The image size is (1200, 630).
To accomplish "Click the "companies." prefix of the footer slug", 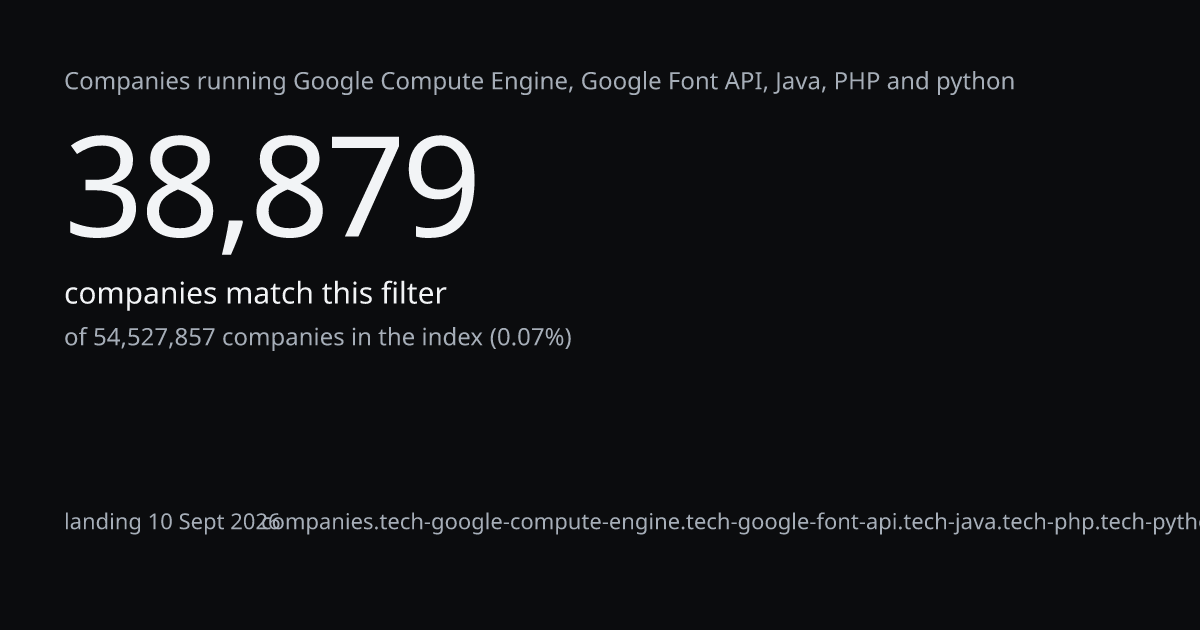I will (321, 522).
